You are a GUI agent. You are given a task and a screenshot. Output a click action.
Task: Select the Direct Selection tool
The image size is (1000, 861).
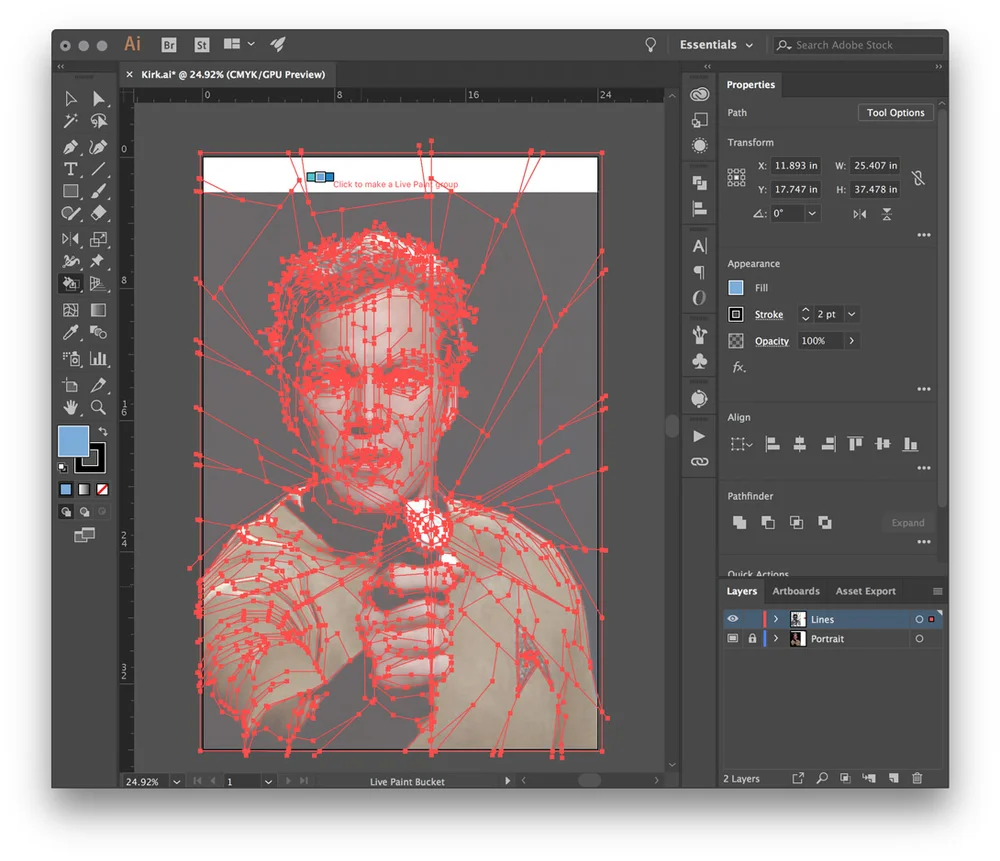(97, 98)
